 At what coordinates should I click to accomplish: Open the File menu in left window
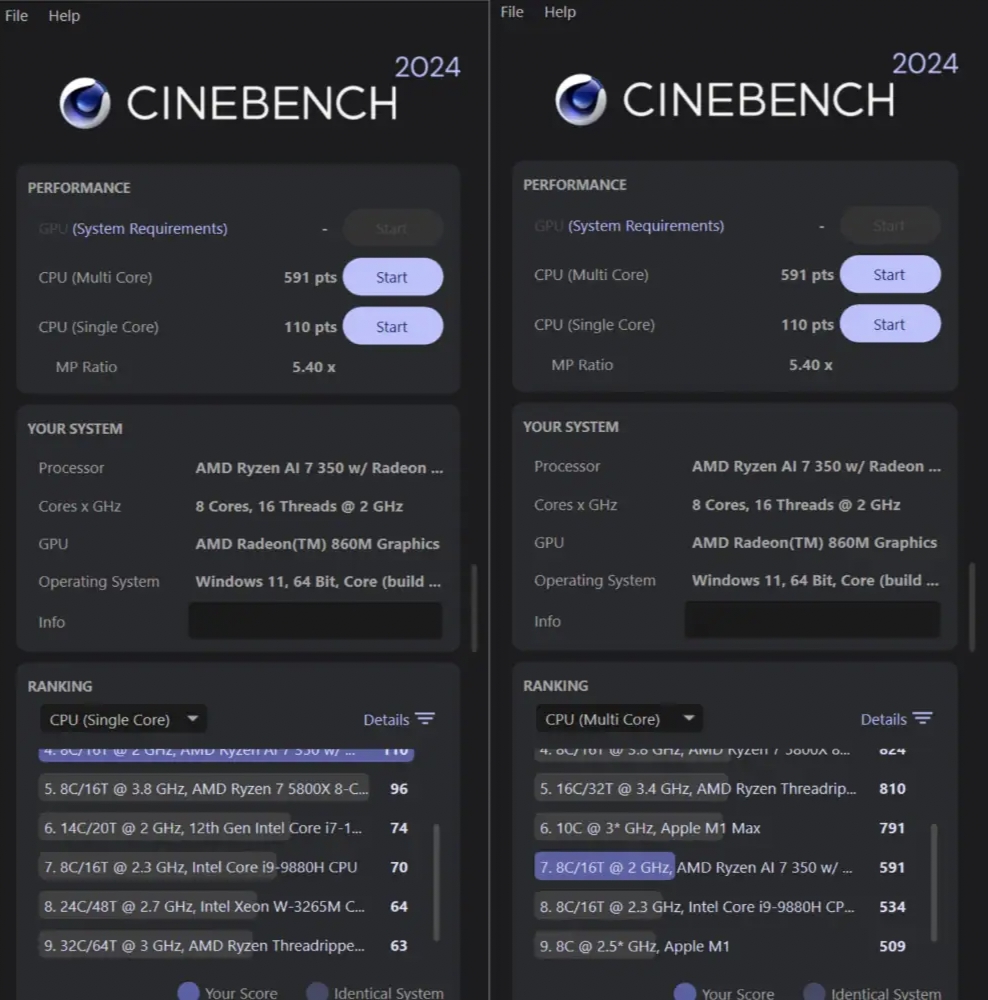pos(17,16)
